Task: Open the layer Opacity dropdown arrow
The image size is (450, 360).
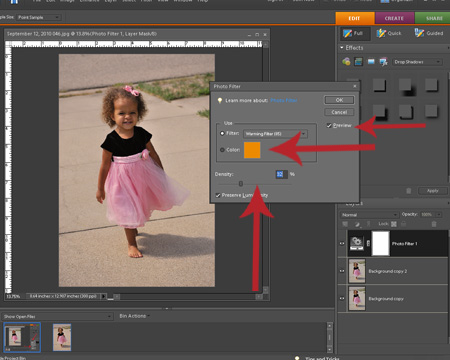Action: coord(439,214)
